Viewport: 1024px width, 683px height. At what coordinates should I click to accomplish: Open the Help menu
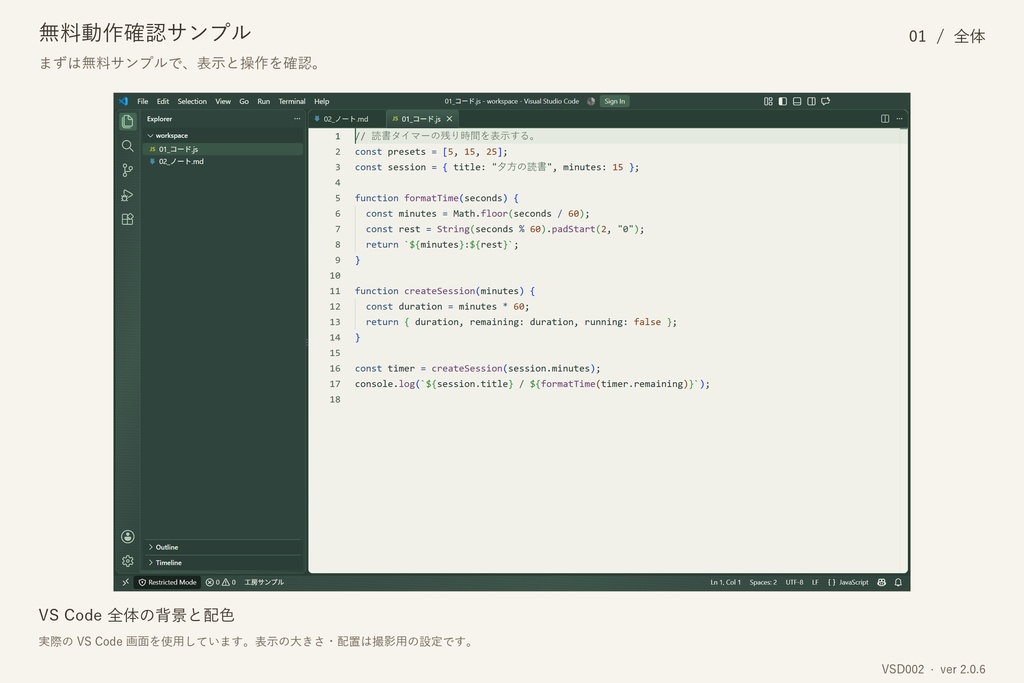(321, 101)
